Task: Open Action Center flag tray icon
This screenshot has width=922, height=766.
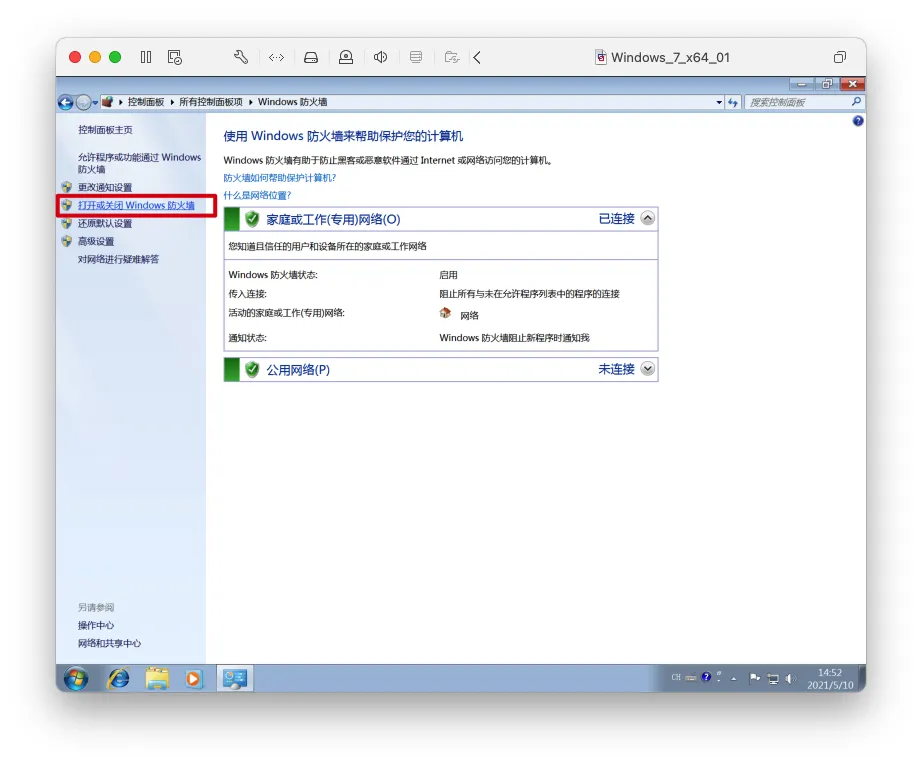Action: [x=754, y=679]
